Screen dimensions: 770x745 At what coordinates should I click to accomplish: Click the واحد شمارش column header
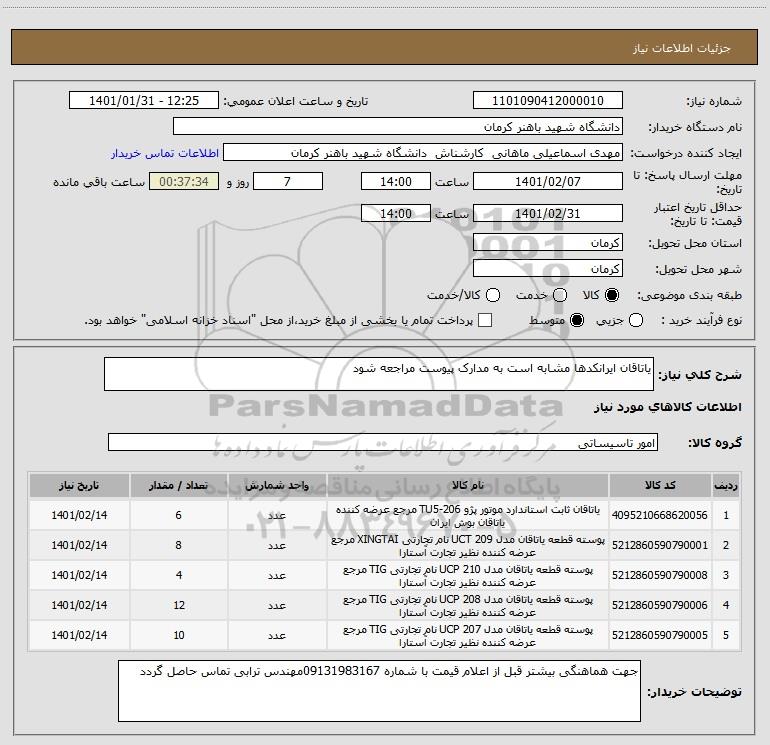pyautogui.click(x=277, y=486)
